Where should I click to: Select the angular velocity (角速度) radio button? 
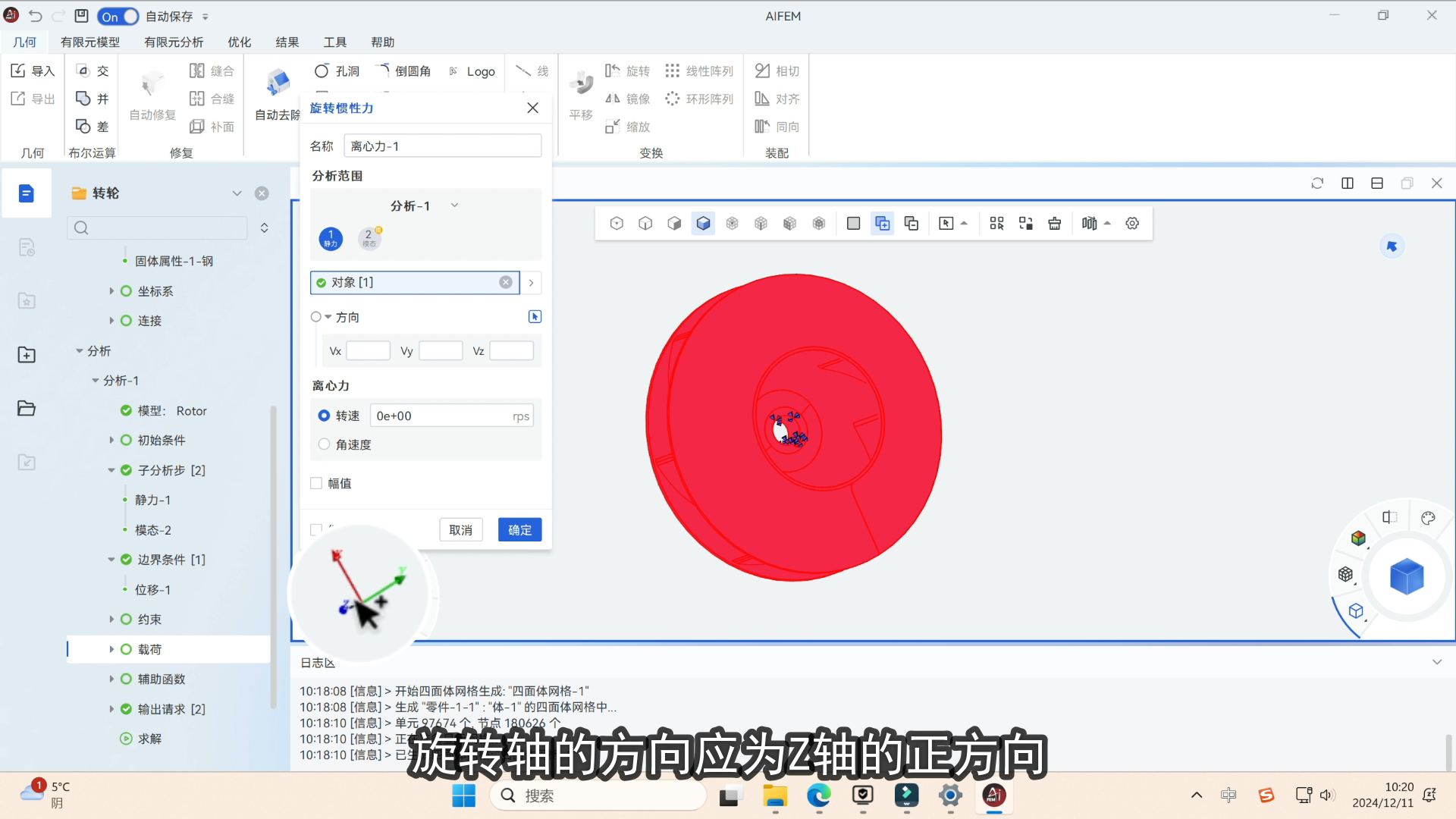tap(325, 444)
